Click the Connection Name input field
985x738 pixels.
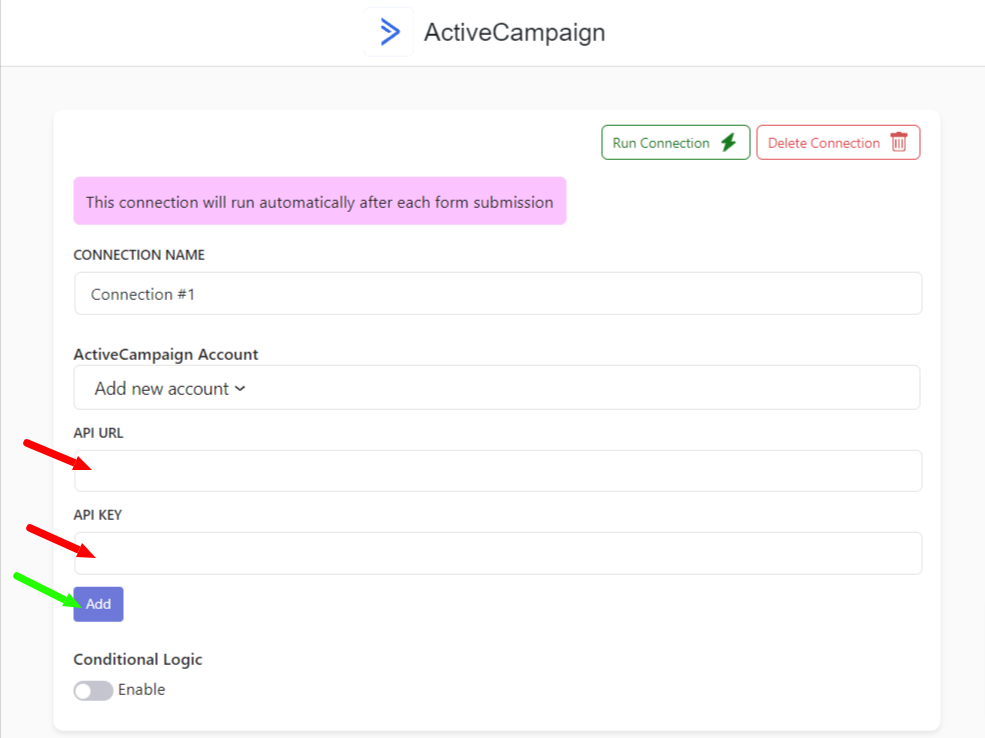[x=498, y=293]
